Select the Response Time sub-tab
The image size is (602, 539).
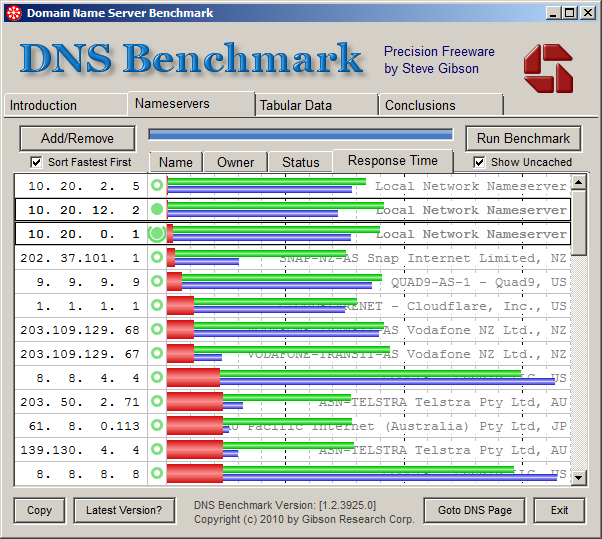point(393,161)
